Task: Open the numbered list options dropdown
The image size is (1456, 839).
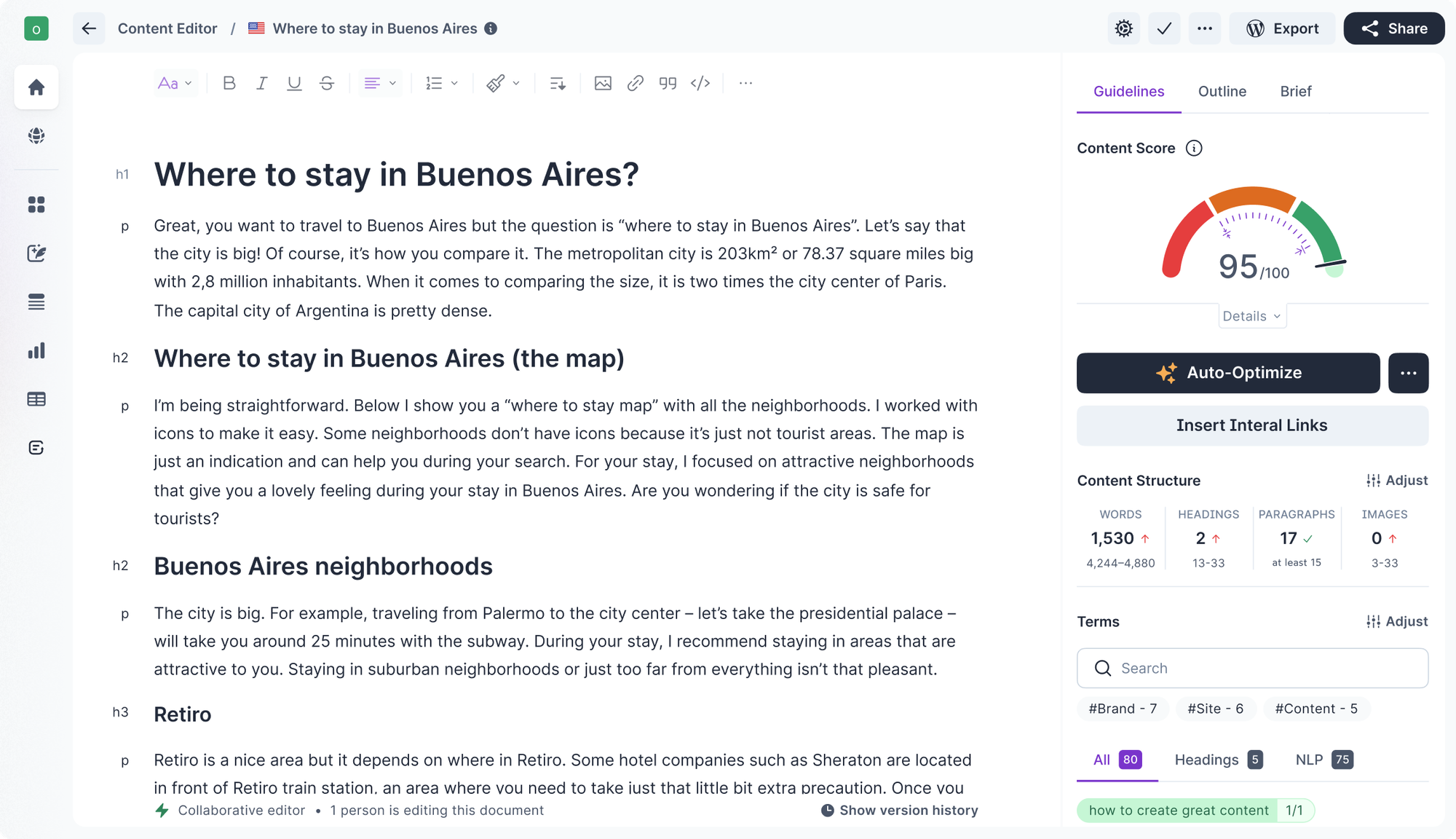Action: click(x=442, y=83)
